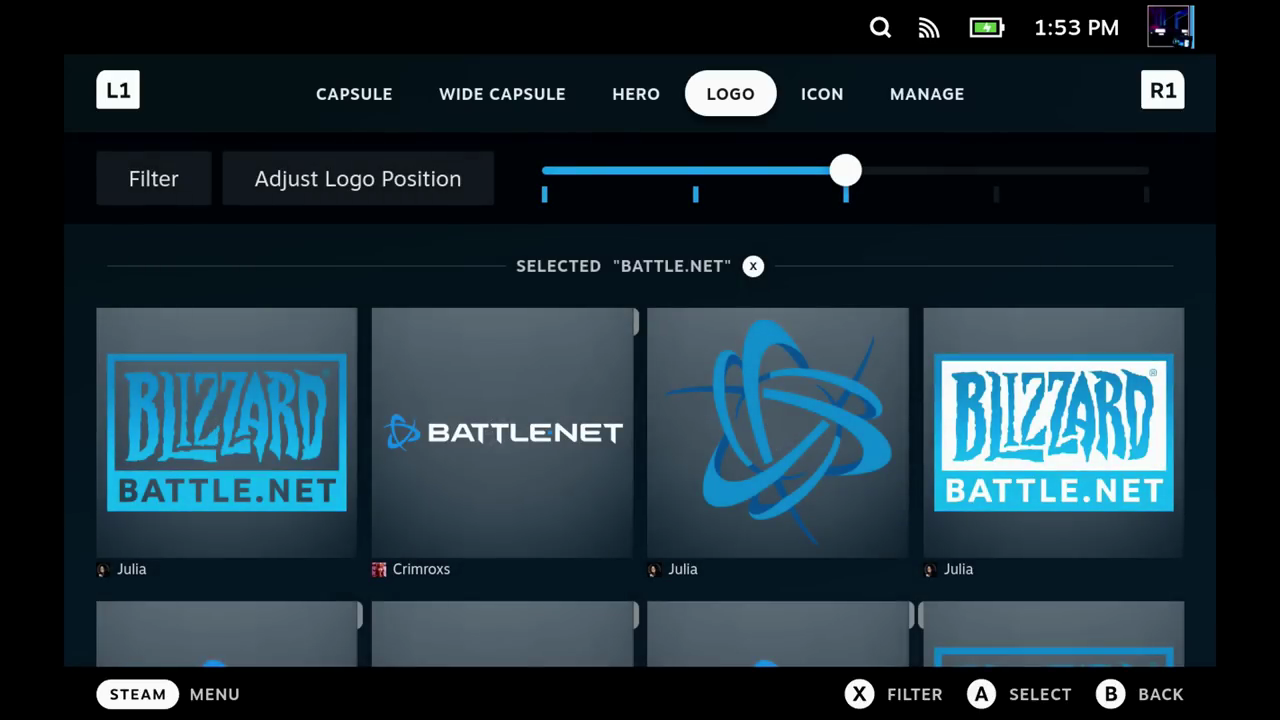Viewport: 1280px width, 720px height.
Task: Switch to the Hero tab
Action: 636,94
